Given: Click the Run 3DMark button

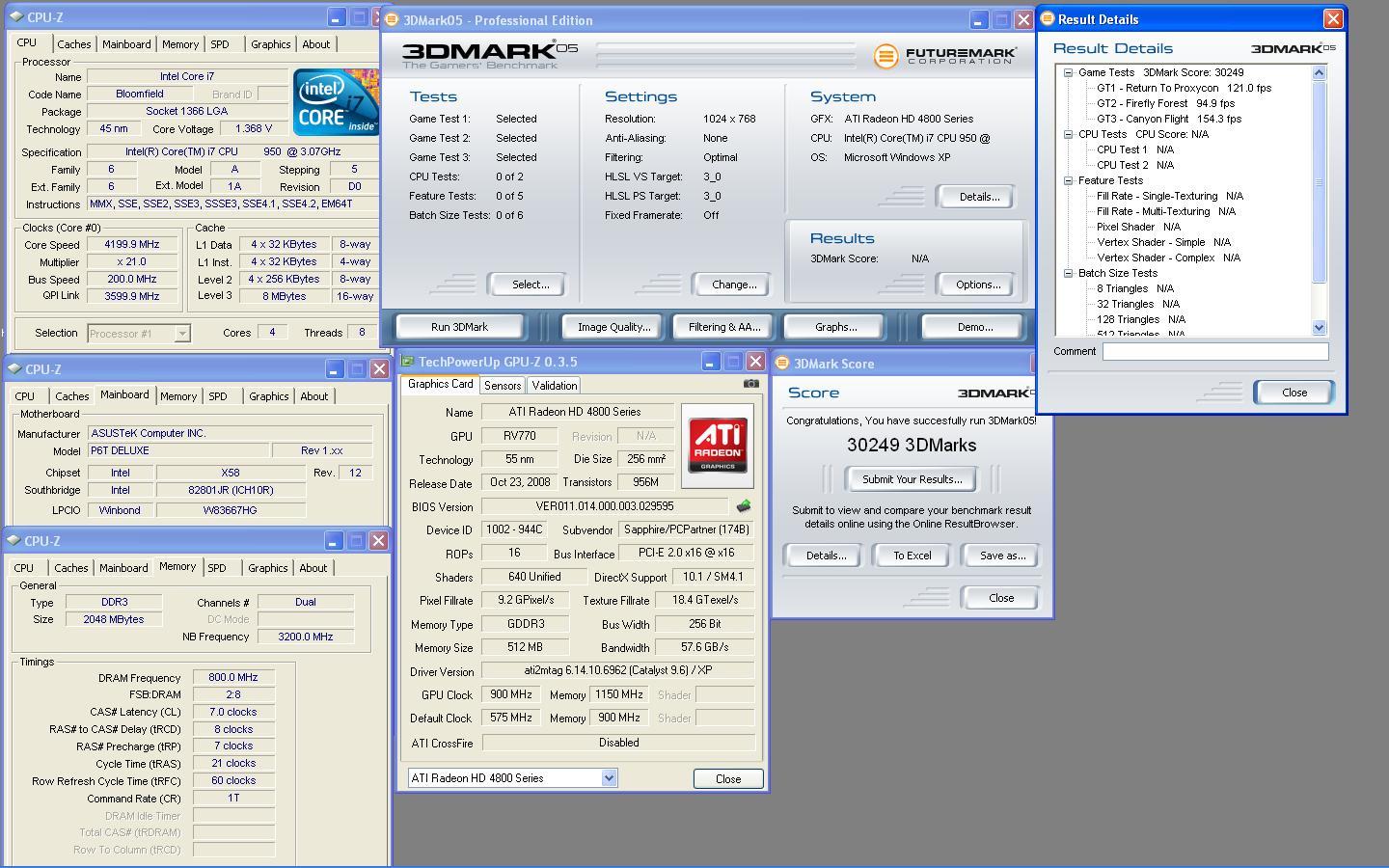Looking at the screenshot, I should coord(460,327).
